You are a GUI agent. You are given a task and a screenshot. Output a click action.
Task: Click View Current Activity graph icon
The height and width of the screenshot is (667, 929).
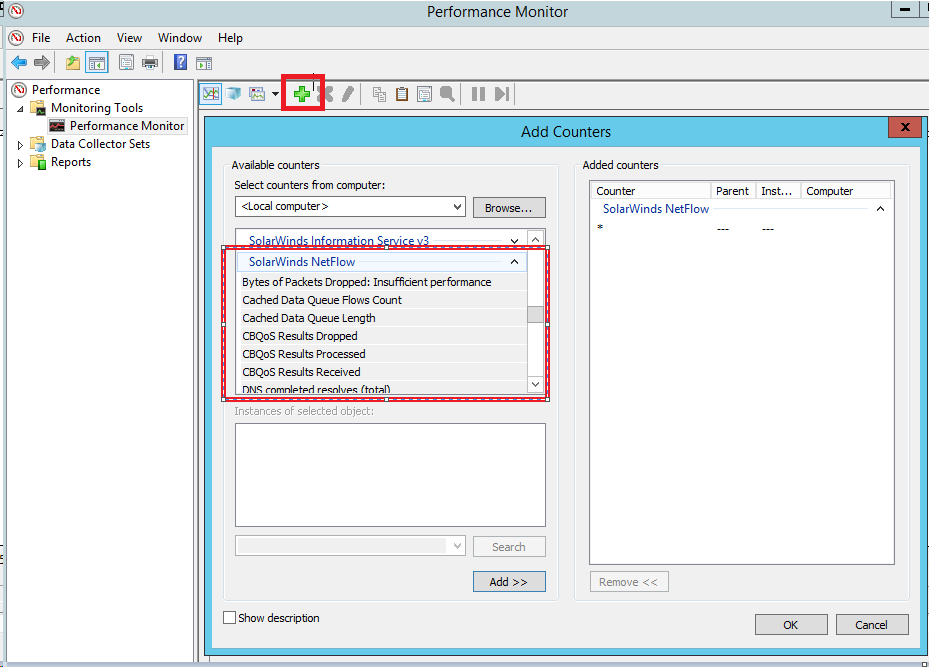point(210,94)
